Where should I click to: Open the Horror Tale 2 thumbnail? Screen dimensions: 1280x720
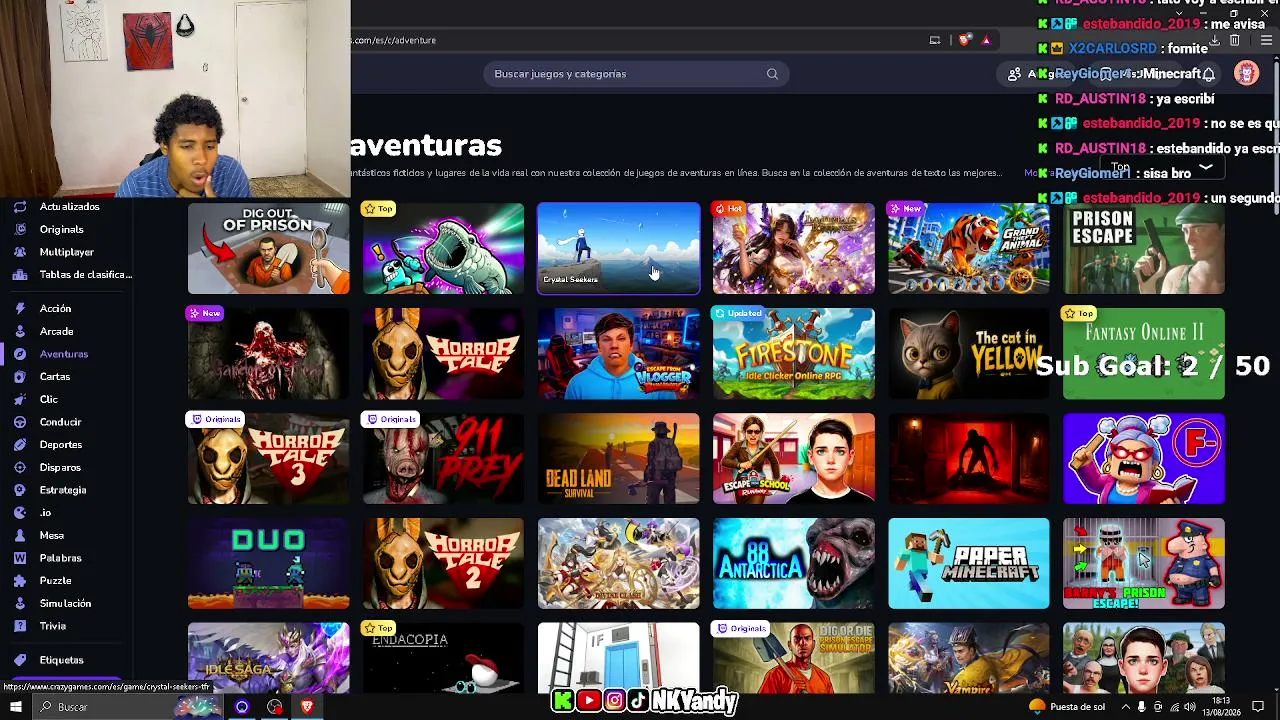pyautogui.click(x=444, y=564)
